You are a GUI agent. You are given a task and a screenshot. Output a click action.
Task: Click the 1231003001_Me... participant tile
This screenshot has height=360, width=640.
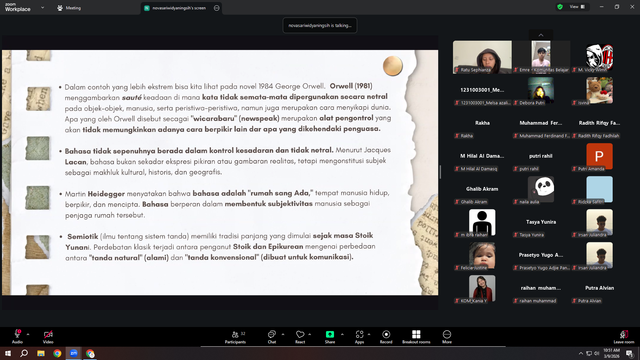[482, 90]
